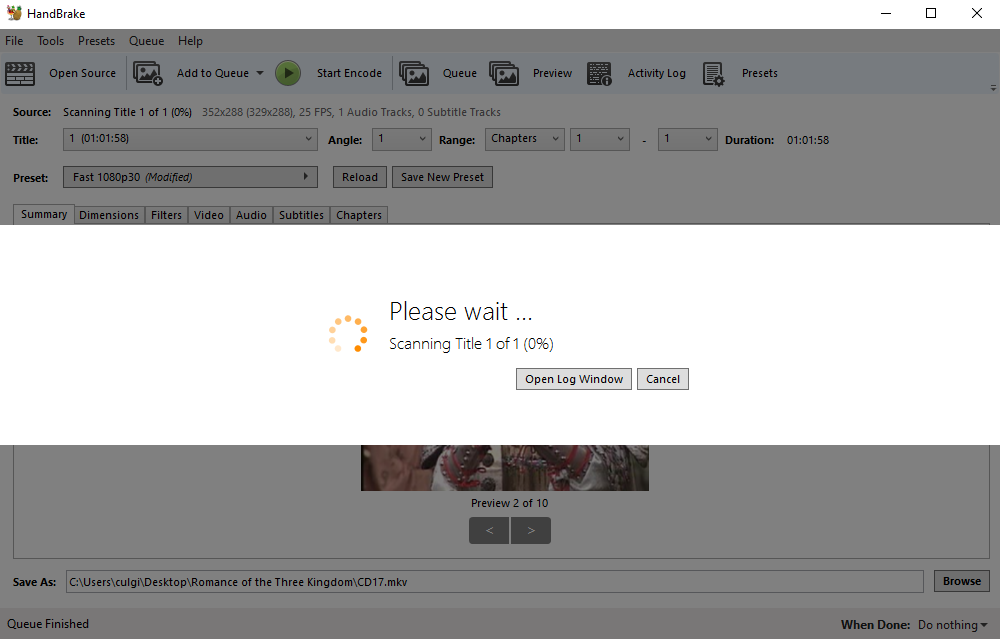Click the green Start Encode play icon
The height and width of the screenshot is (639, 1000).
(x=288, y=73)
